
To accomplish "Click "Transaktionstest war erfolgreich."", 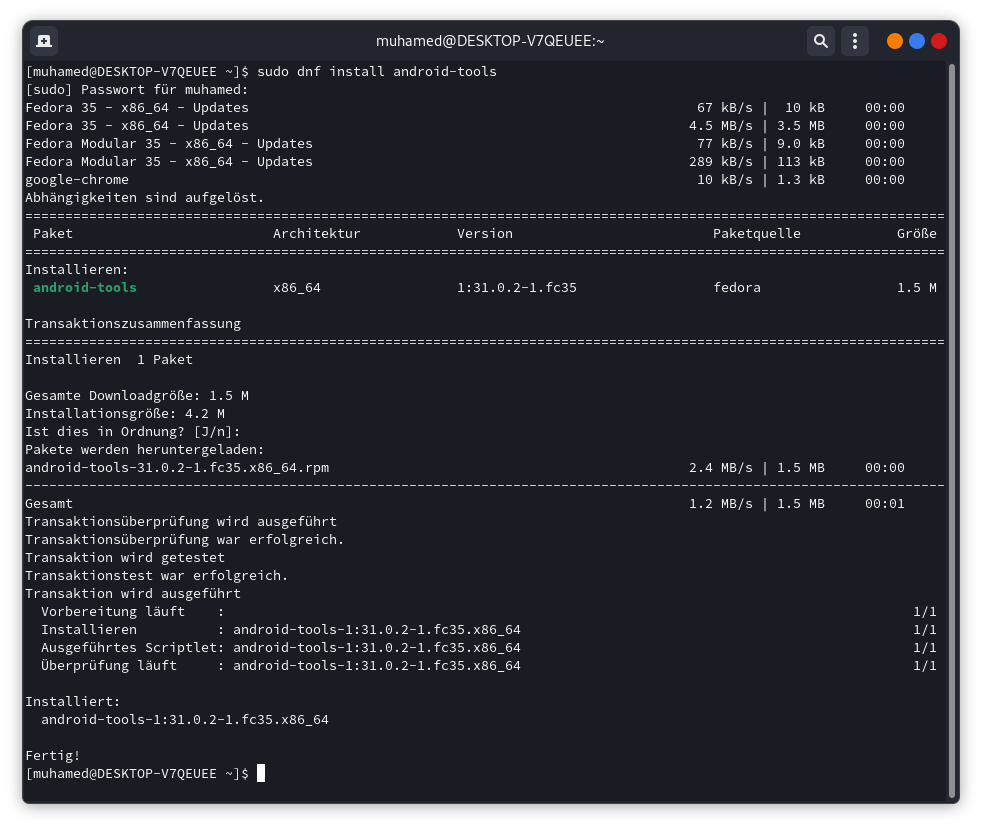I will tap(157, 576).
